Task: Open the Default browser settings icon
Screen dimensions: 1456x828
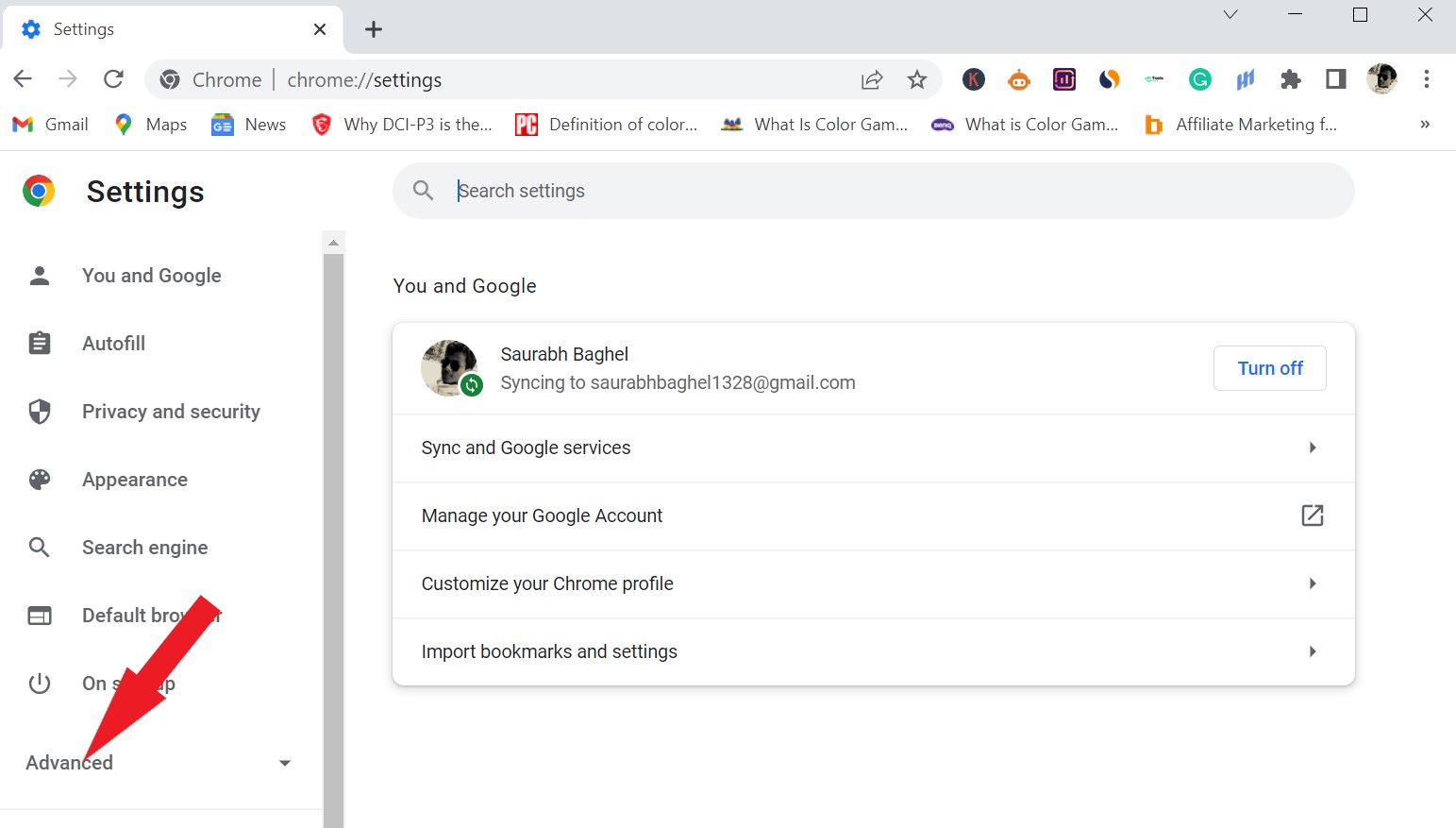Action: (39, 615)
